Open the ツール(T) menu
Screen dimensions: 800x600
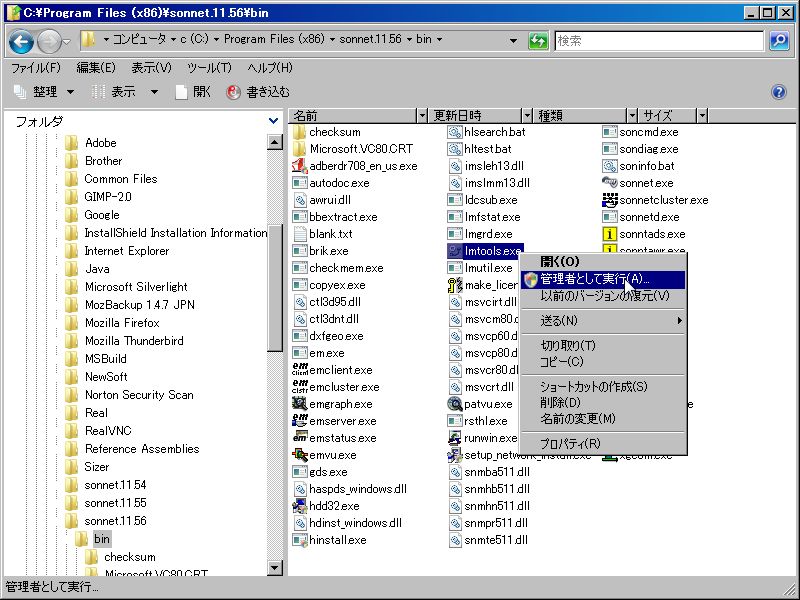tap(209, 67)
